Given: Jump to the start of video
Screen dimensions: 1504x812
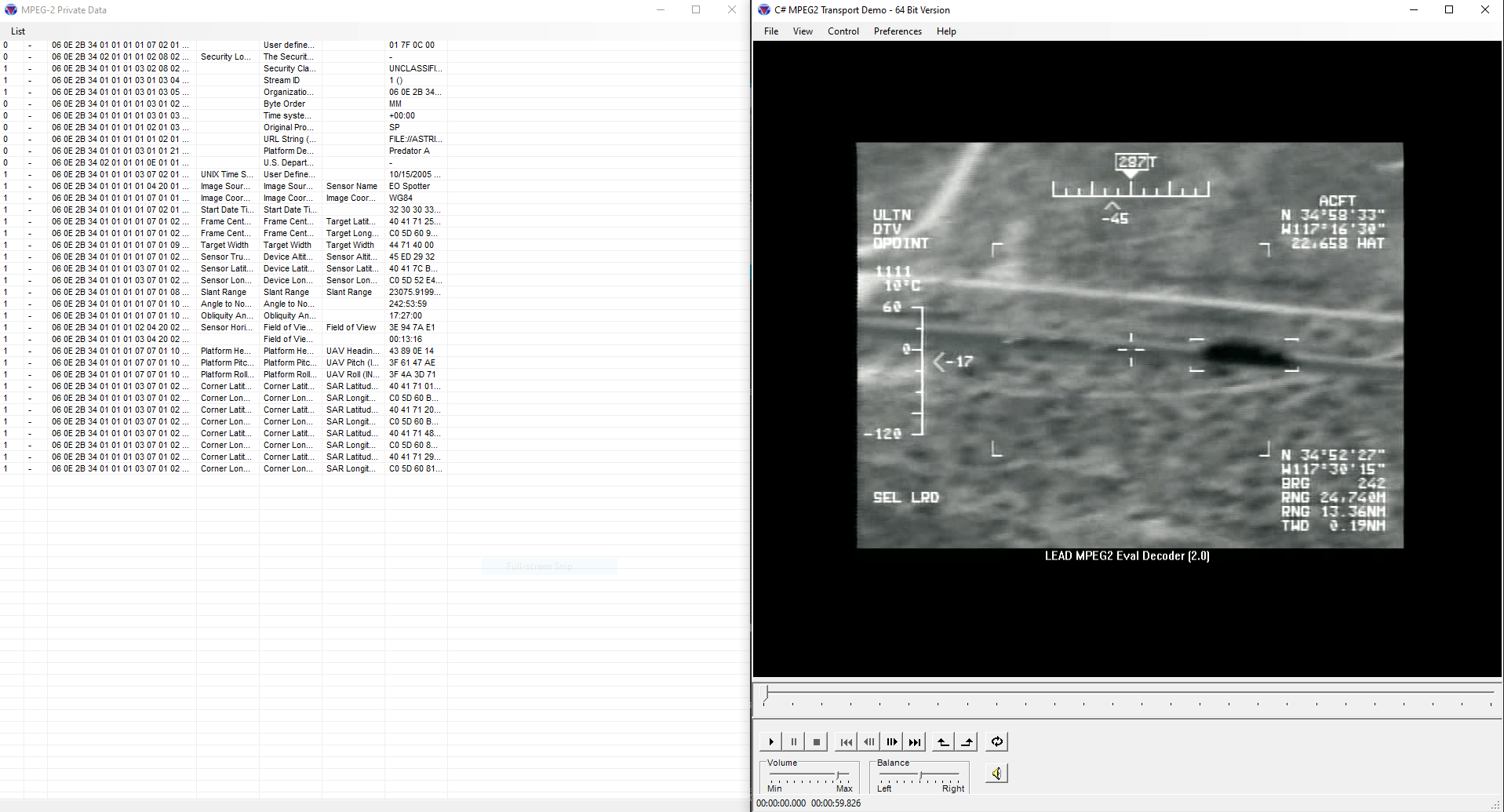Looking at the screenshot, I should [x=846, y=741].
